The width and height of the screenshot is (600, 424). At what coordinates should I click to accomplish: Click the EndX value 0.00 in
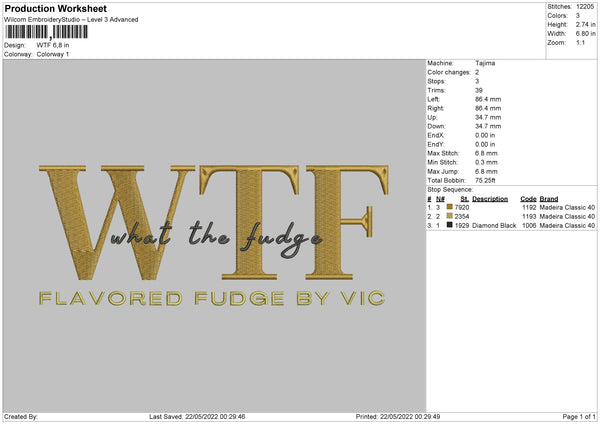coord(485,135)
